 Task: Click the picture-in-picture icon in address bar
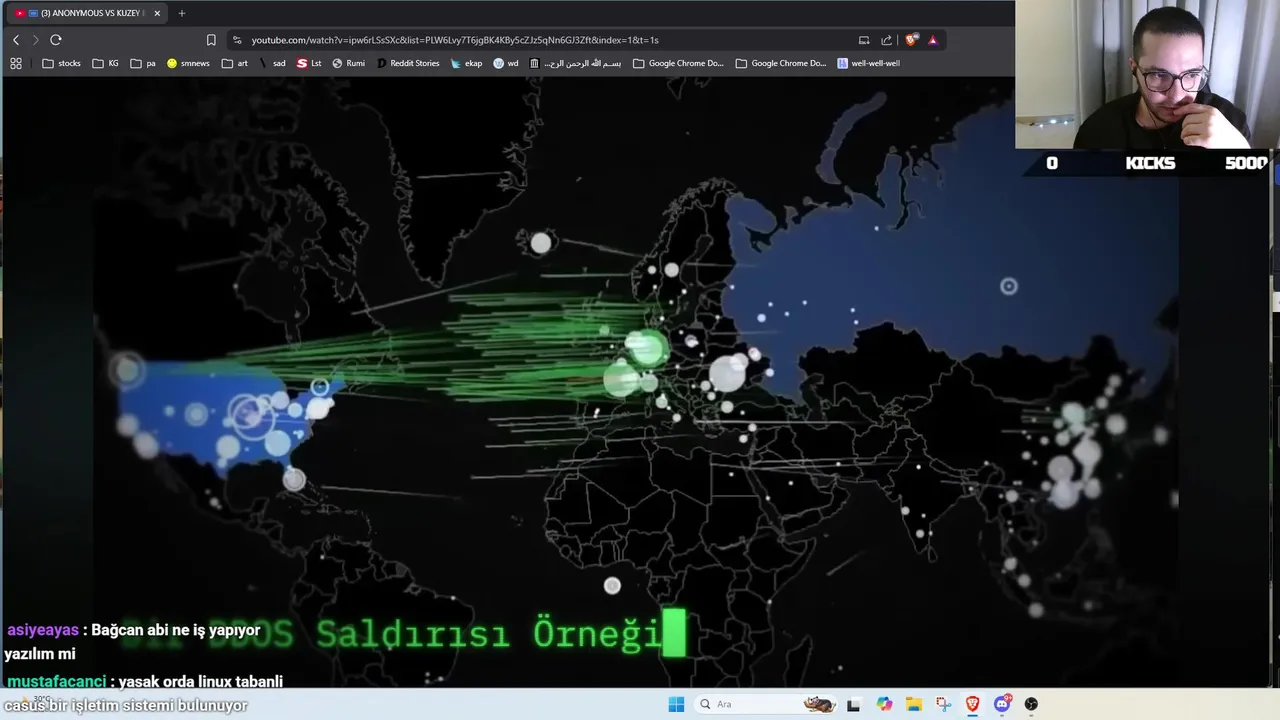click(x=864, y=40)
